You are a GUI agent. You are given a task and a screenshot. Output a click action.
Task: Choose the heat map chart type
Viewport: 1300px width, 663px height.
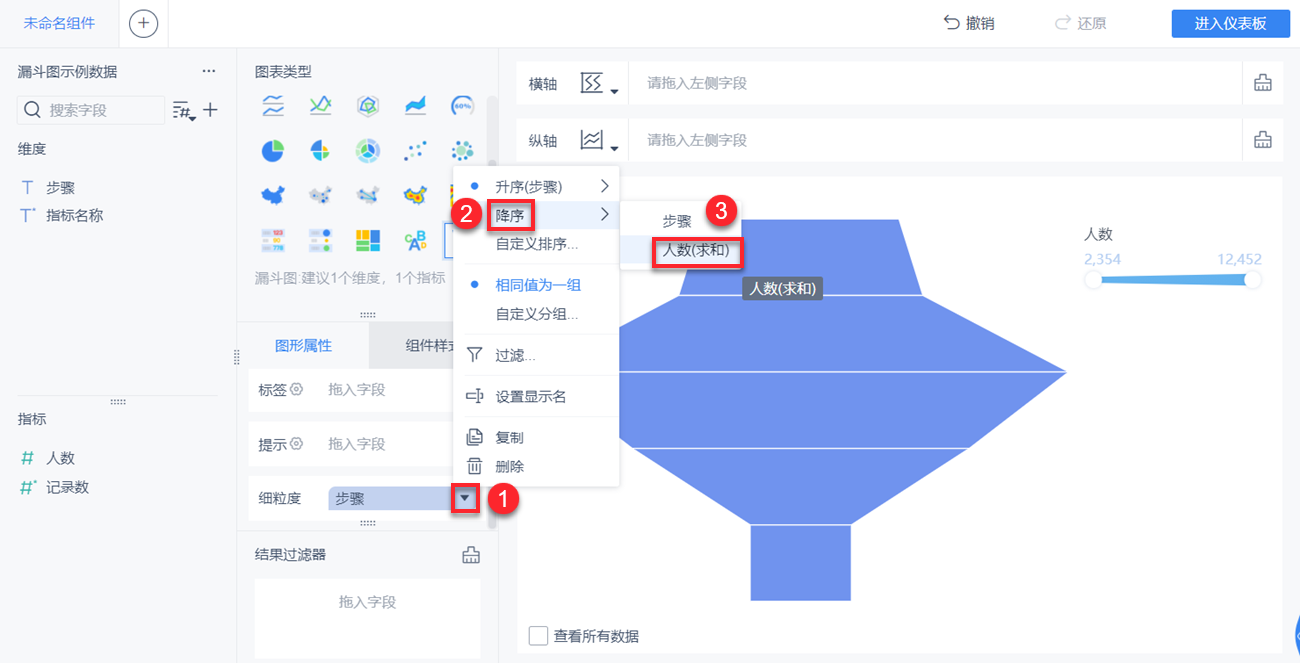[415, 195]
